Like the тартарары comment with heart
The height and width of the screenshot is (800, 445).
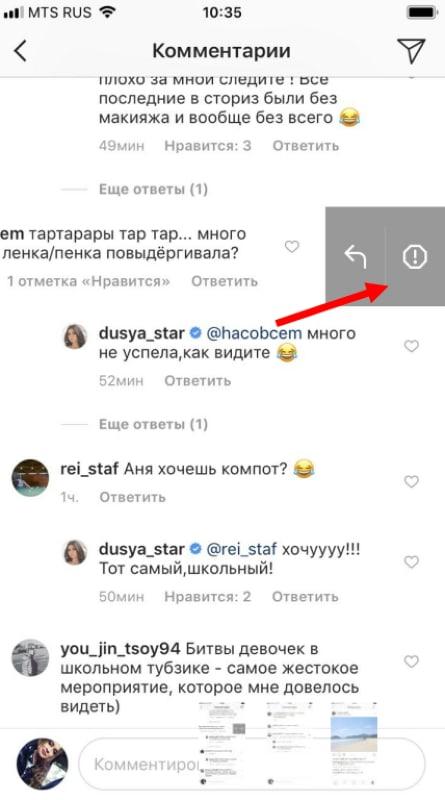tap(291, 247)
